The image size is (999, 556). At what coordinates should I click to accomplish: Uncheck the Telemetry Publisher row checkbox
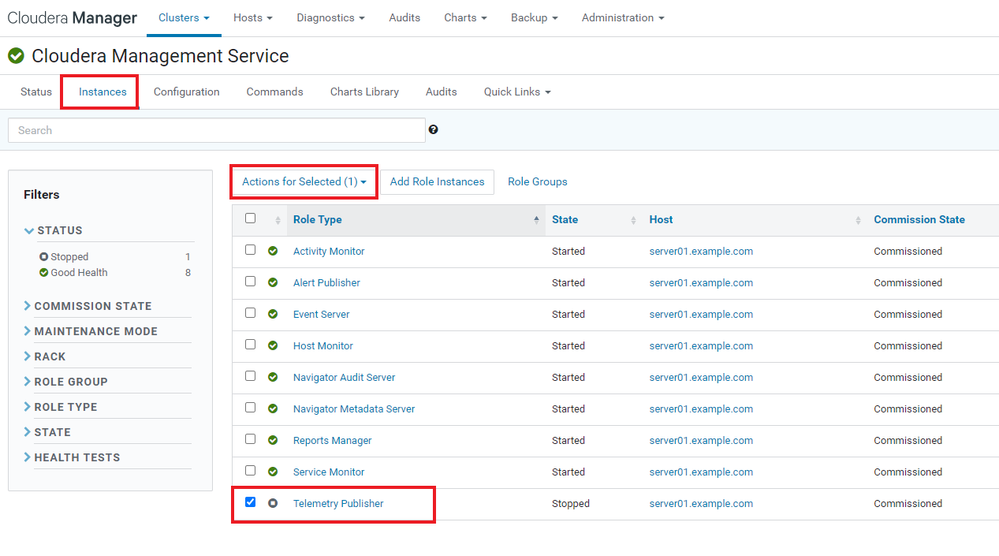(250, 502)
